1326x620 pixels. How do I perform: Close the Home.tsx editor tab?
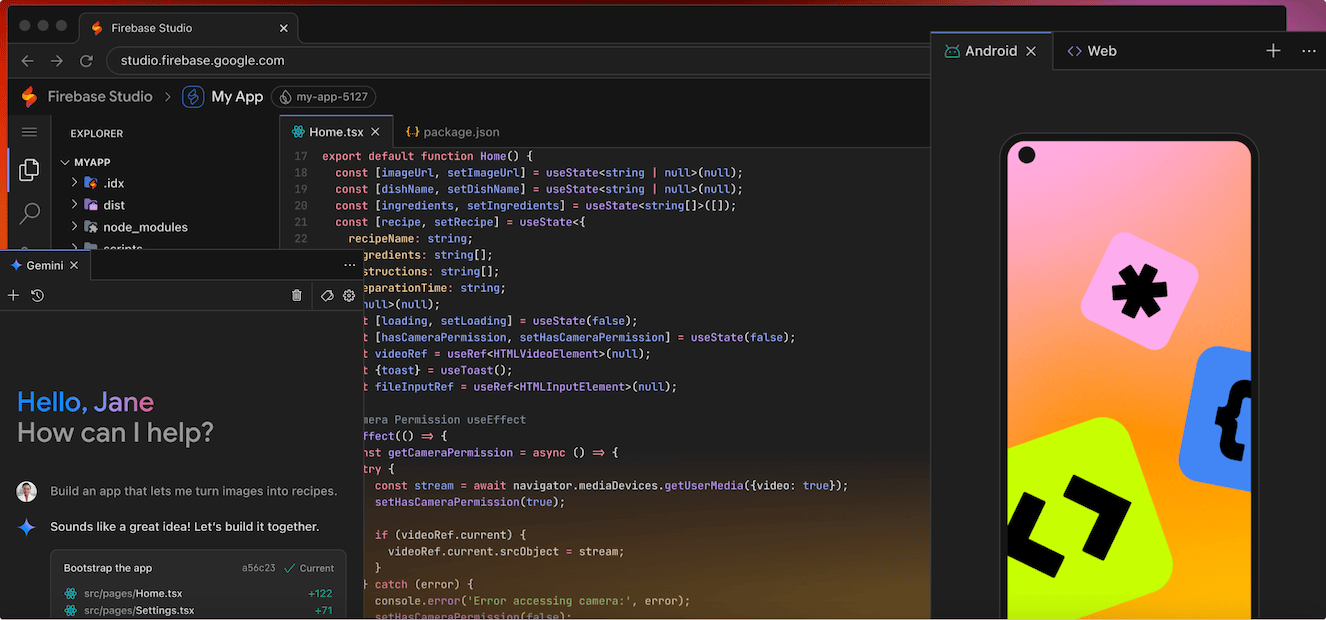375,131
